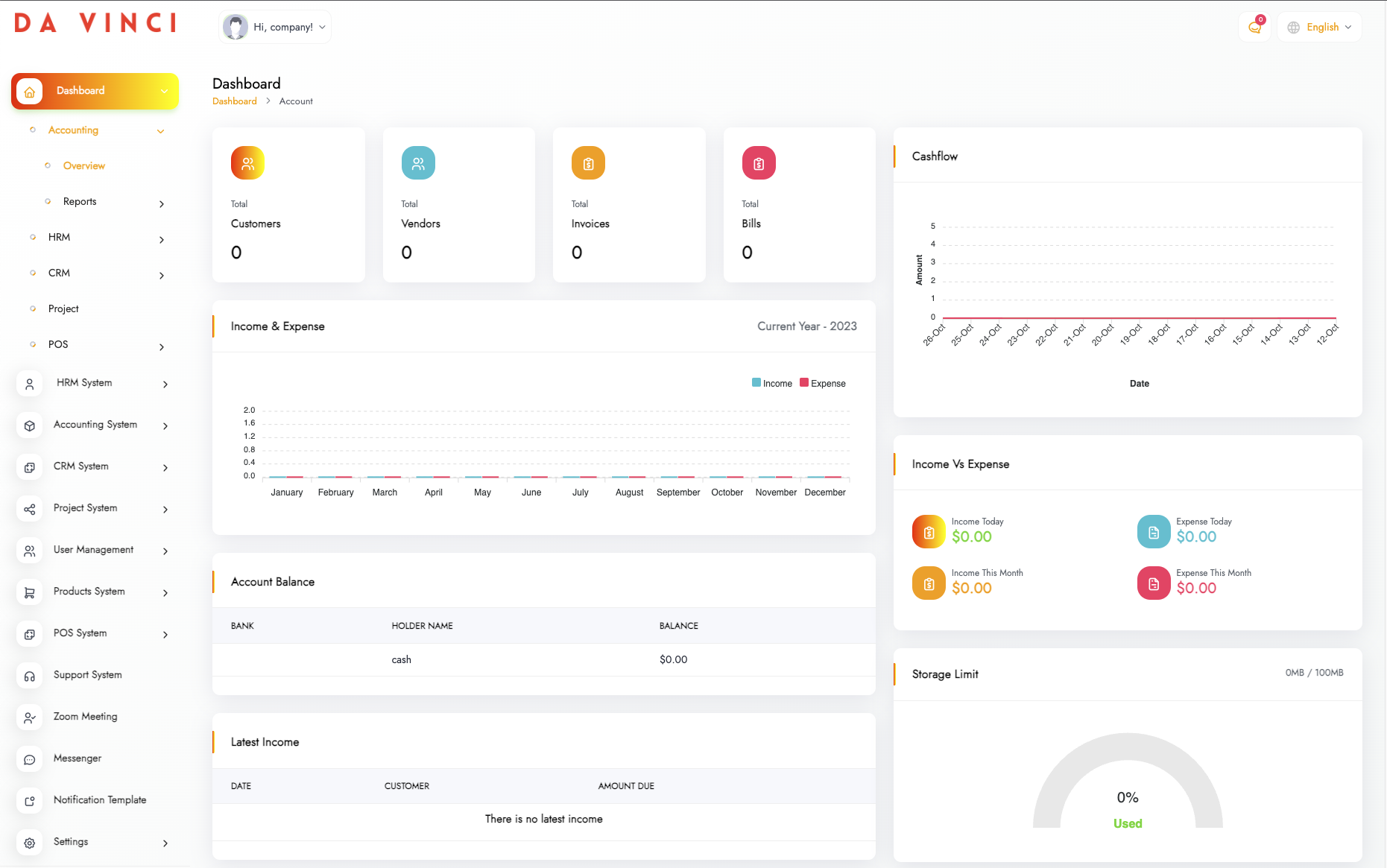Click the Expense This Month icon
Viewport: 1387px width, 868px height.
(x=1154, y=583)
